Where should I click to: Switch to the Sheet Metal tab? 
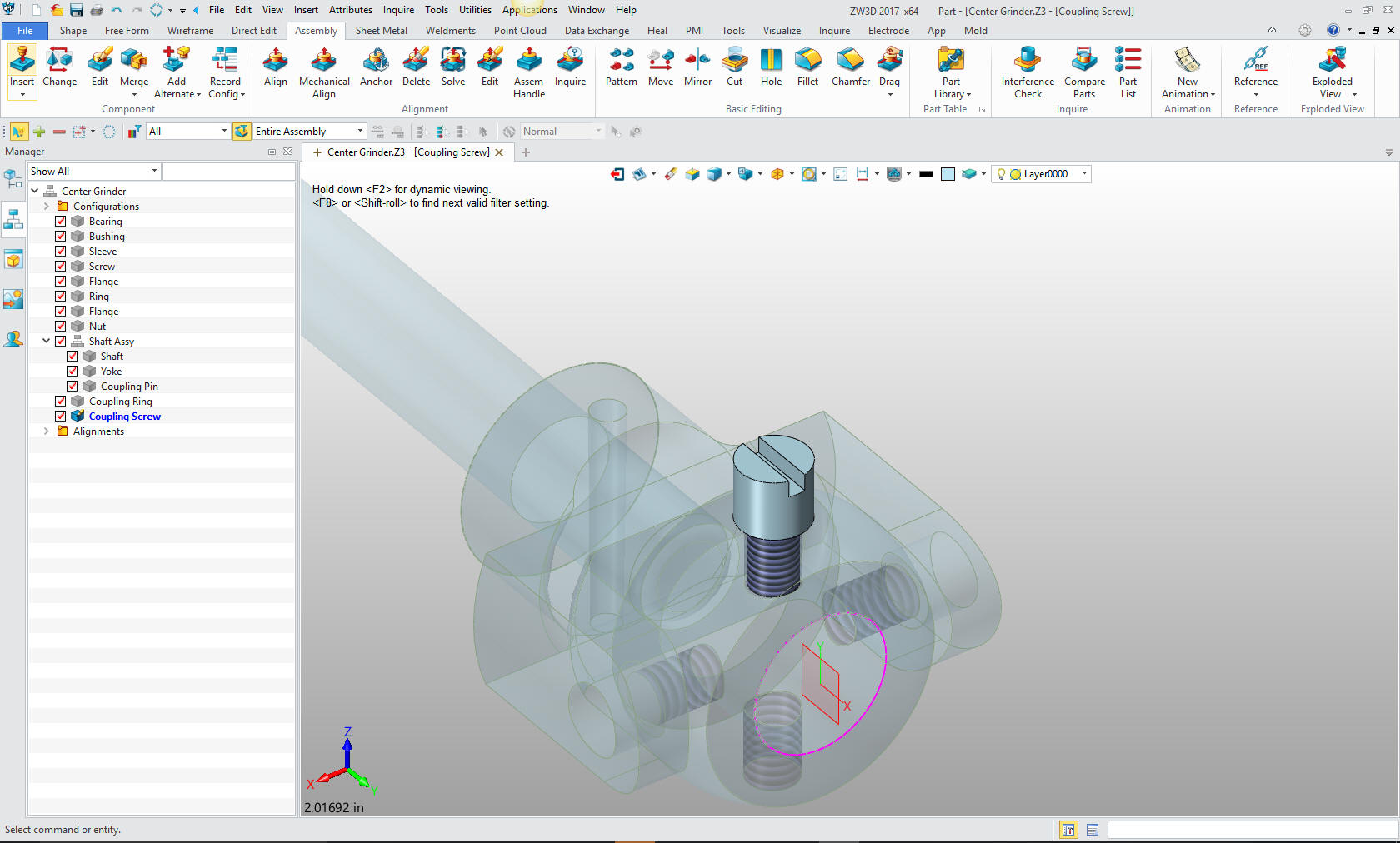coord(381,31)
